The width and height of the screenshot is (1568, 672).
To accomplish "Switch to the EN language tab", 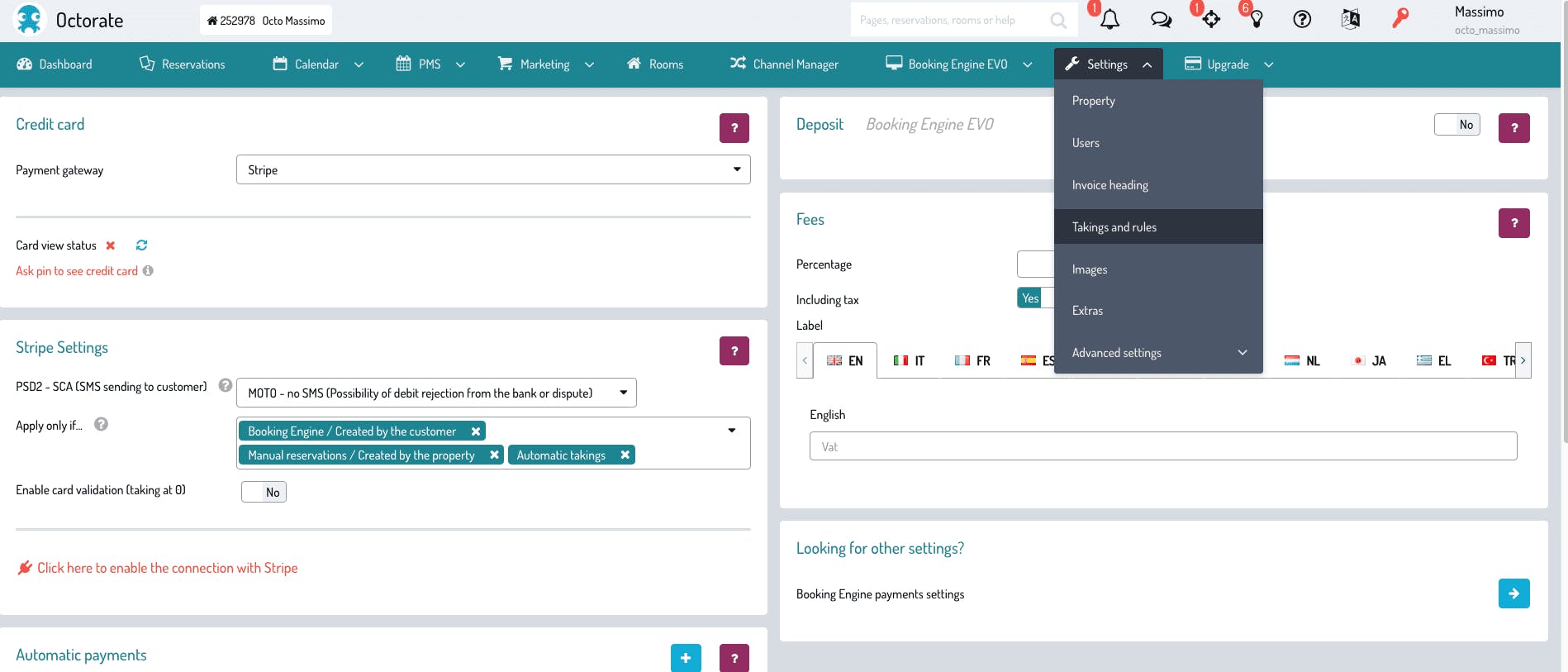I will (845, 360).
